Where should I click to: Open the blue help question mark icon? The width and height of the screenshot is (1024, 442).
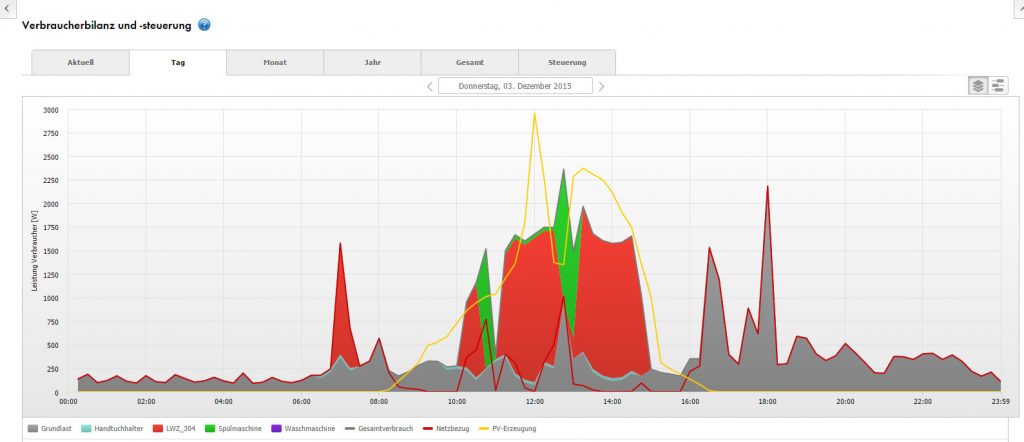click(204, 24)
